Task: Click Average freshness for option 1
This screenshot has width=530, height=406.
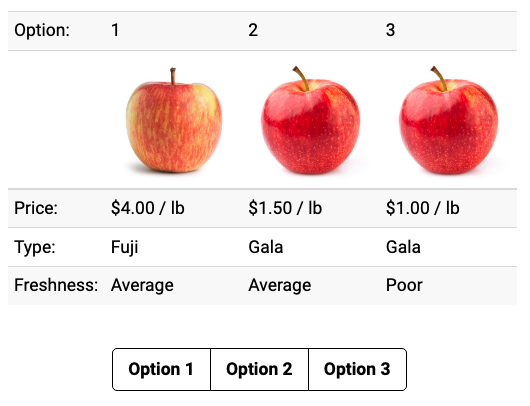Action: [x=142, y=285]
